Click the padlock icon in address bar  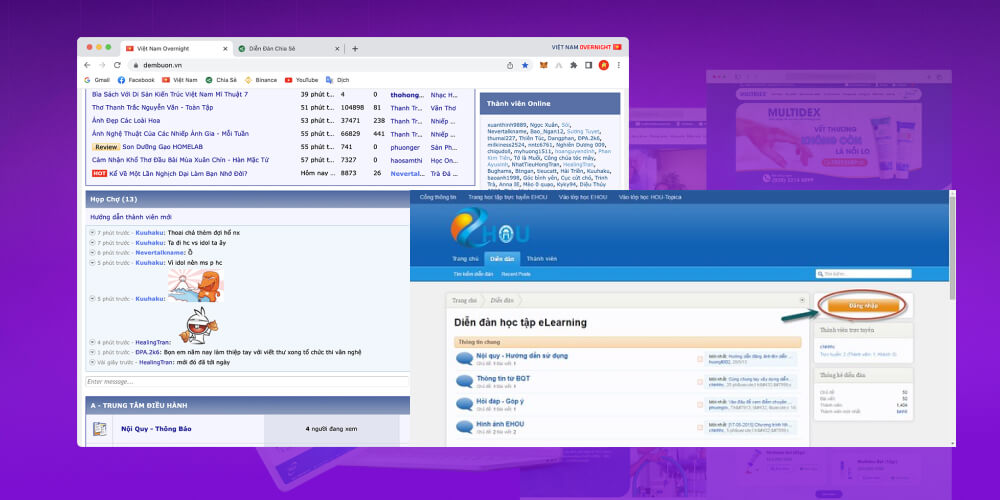point(135,65)
